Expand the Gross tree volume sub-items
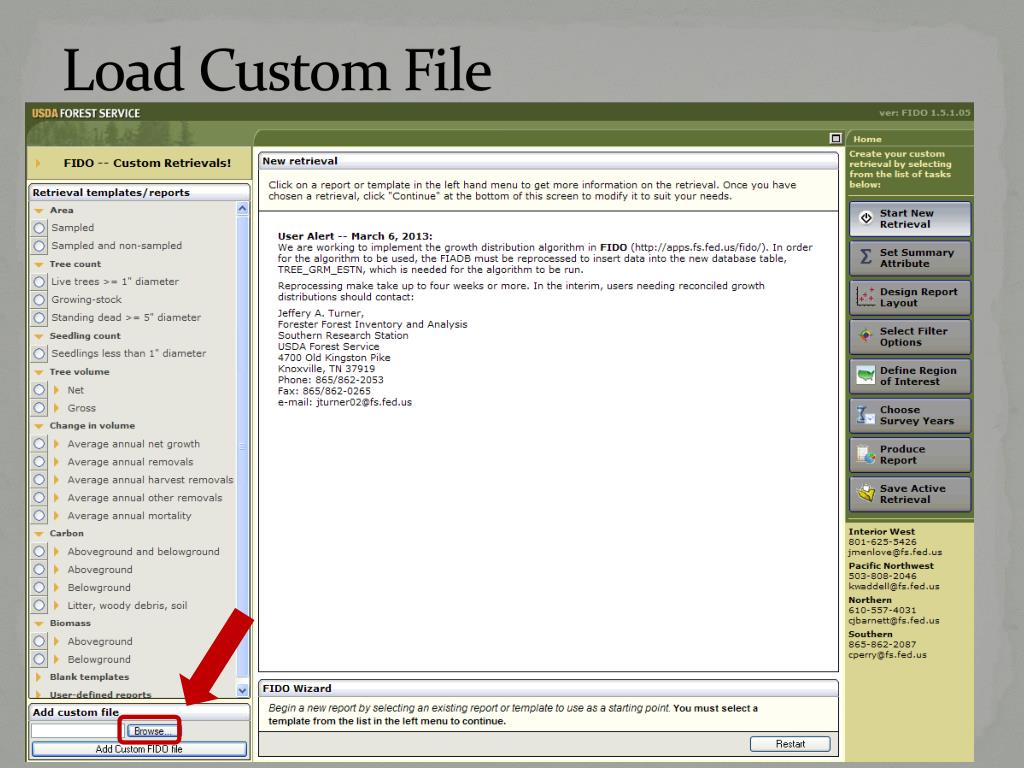Viewport: 1024px width, 768px height. pyautogui.click(x=56, y=408)
